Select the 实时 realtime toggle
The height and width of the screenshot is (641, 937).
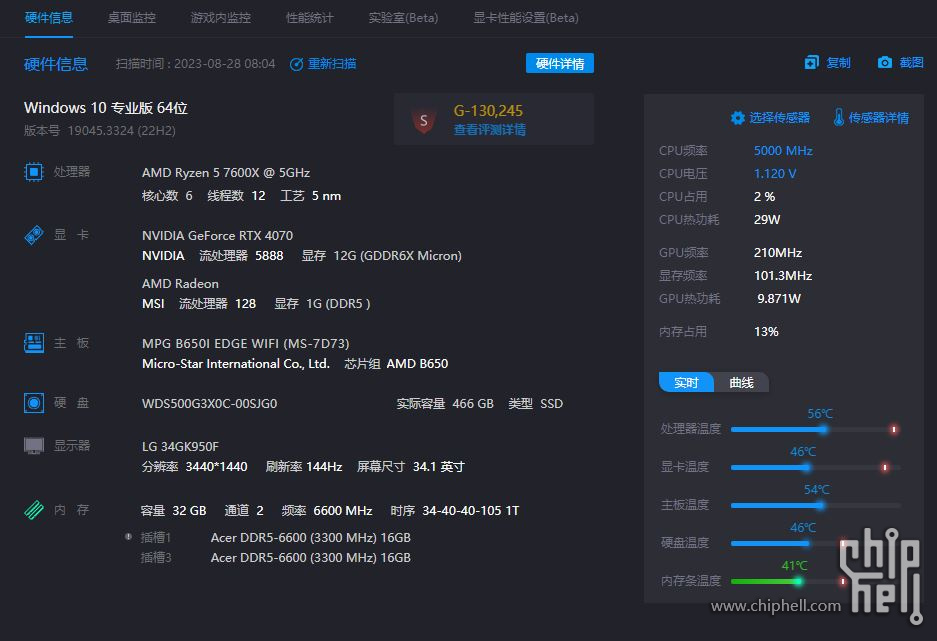point(686,382)
